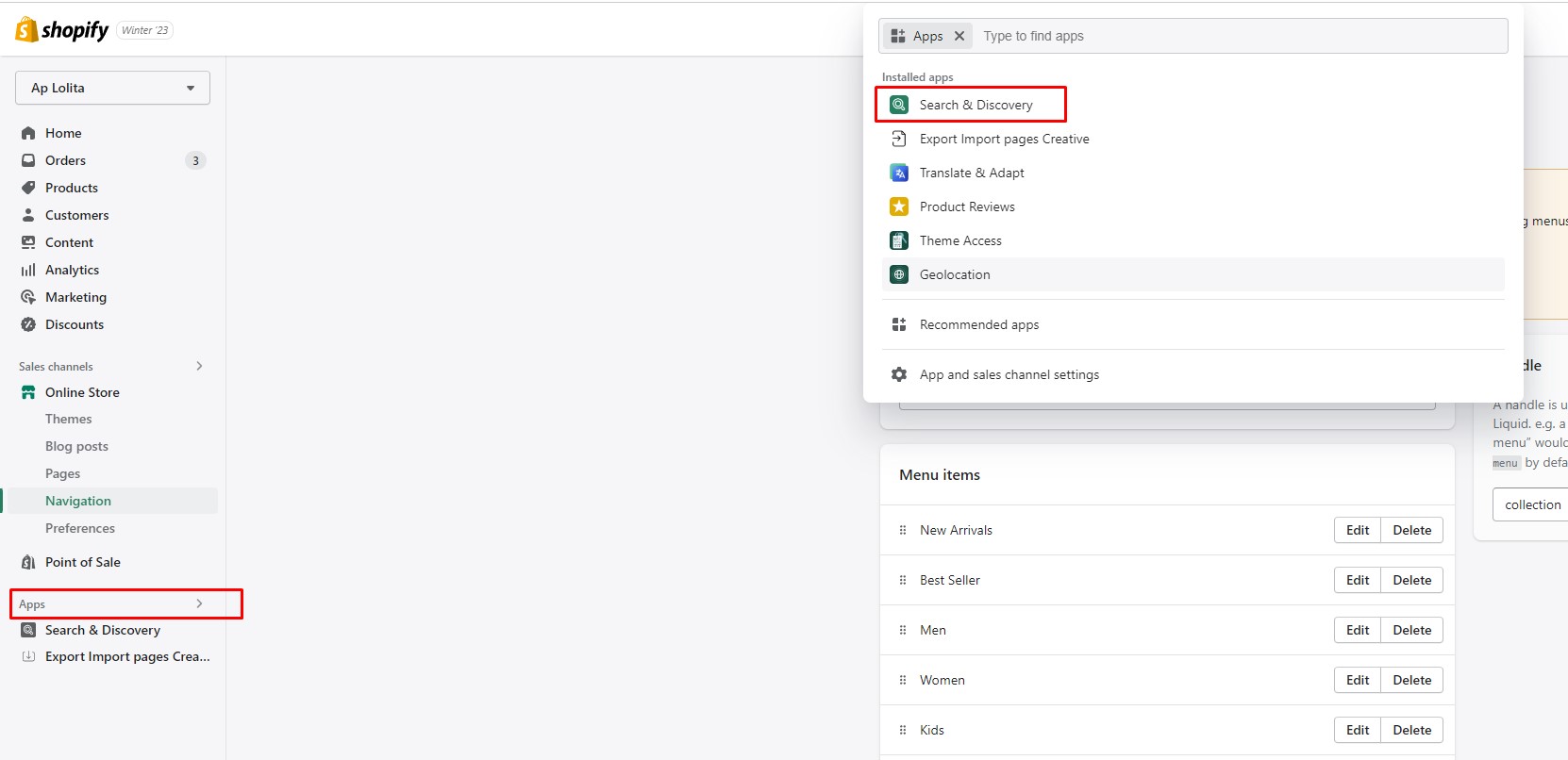1568x760 pixels.
Task: Delete the Women menu item
Action: [x=1411, y=680]
